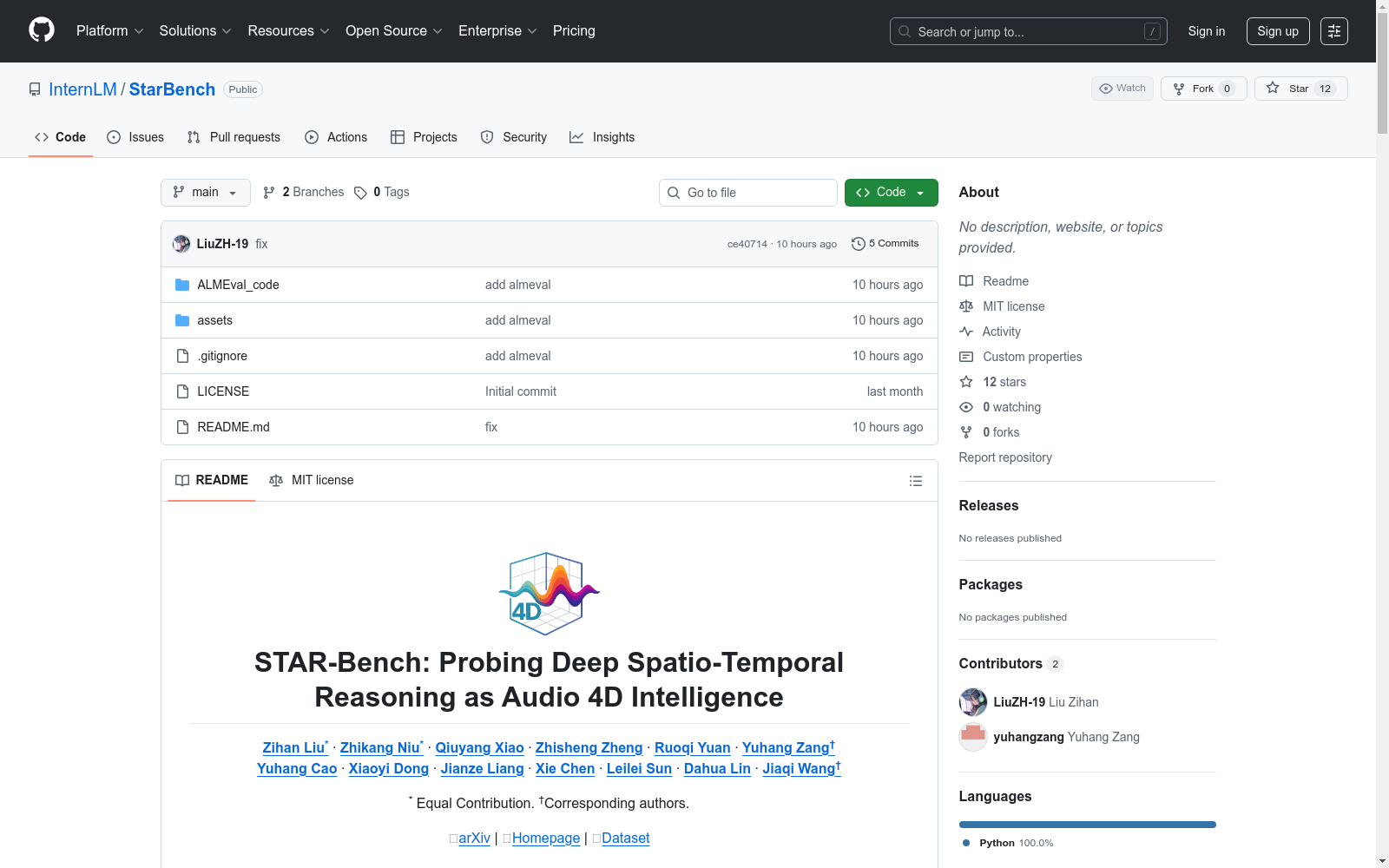Open the StarBench repository link
Screen dimensions: 1389x868
[x=172, y=89]
